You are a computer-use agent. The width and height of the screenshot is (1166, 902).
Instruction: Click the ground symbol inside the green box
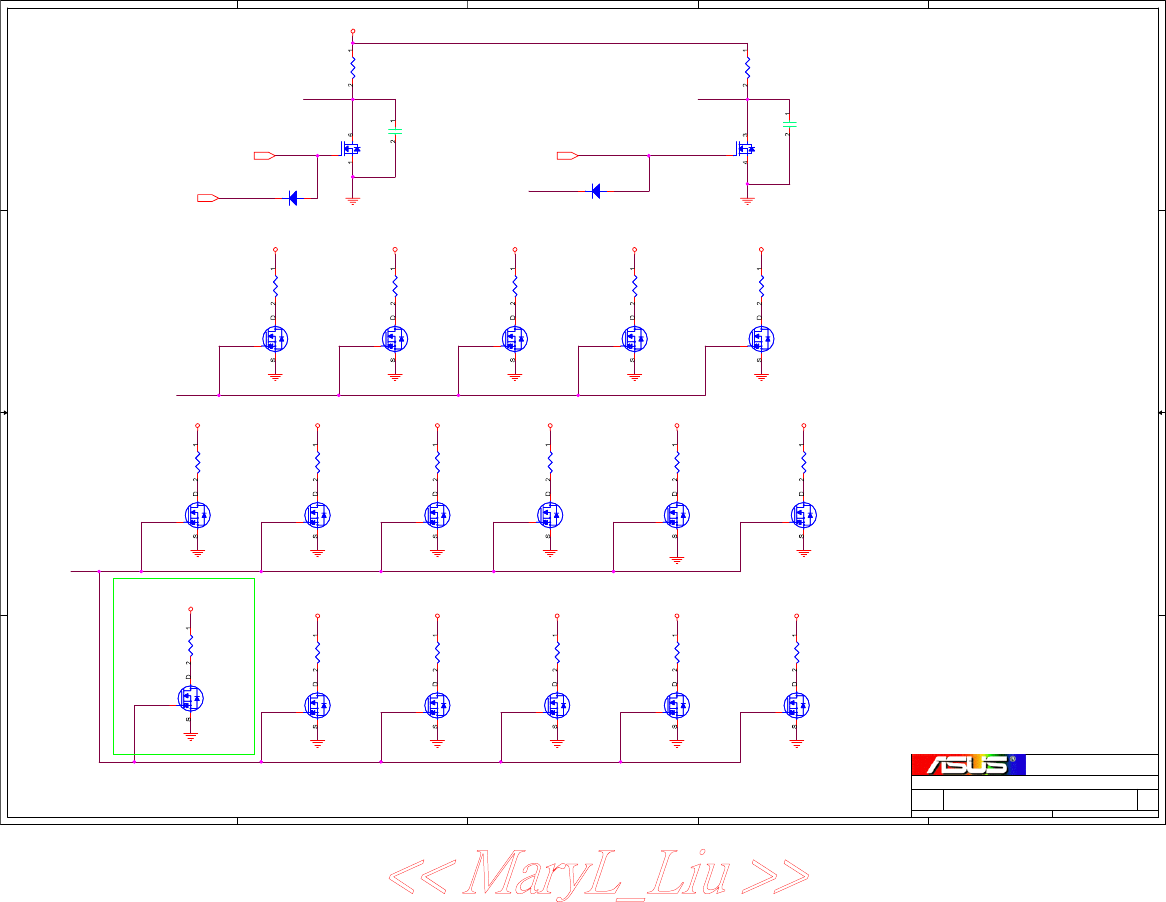(191, 737)
